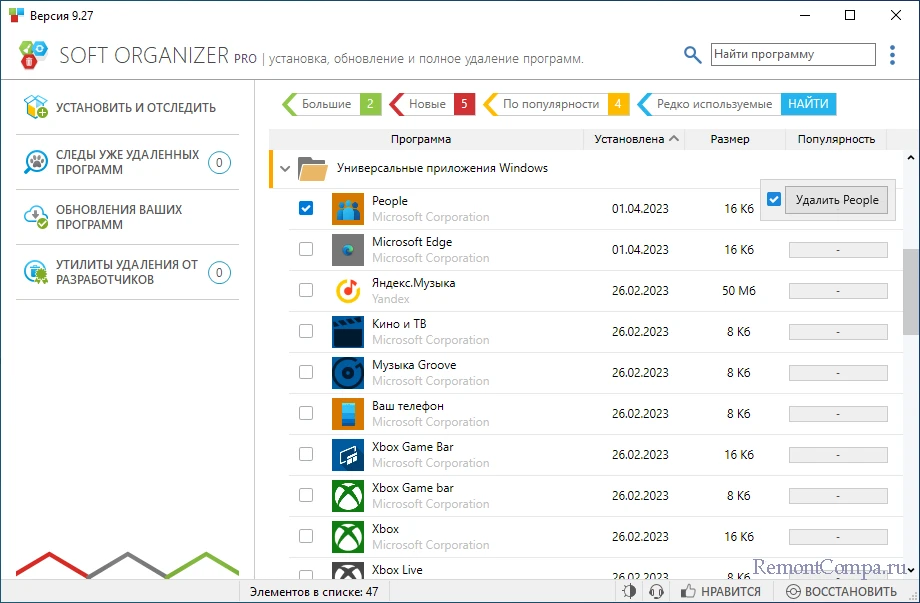Check the Ваш телефон checkbox

point(306,414)
